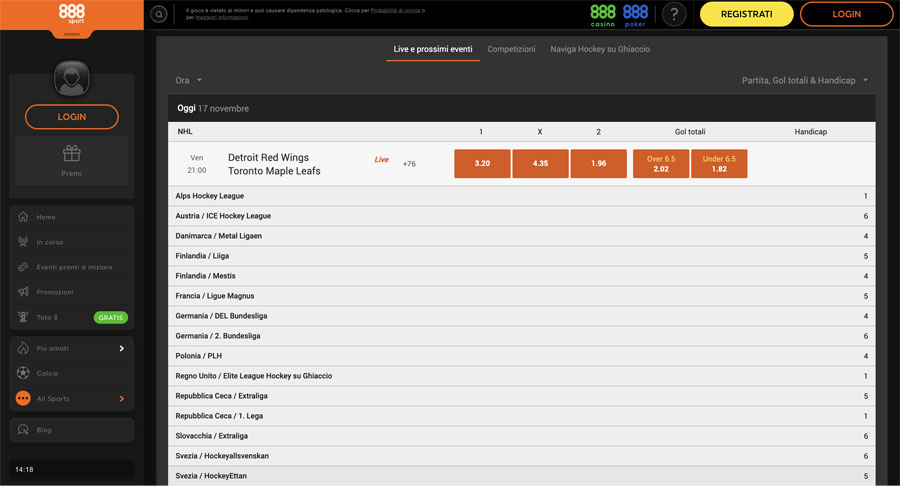Expand Danimarca / Metal Ligaen row
900x486 pixels.
pyautogui.click(x=521, y=236)
